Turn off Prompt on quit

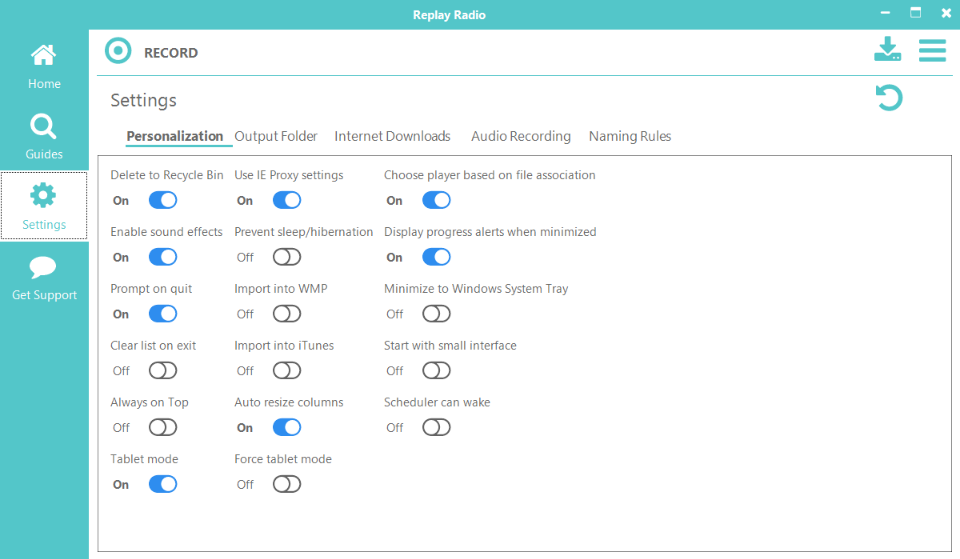click(x=163, y=314)
